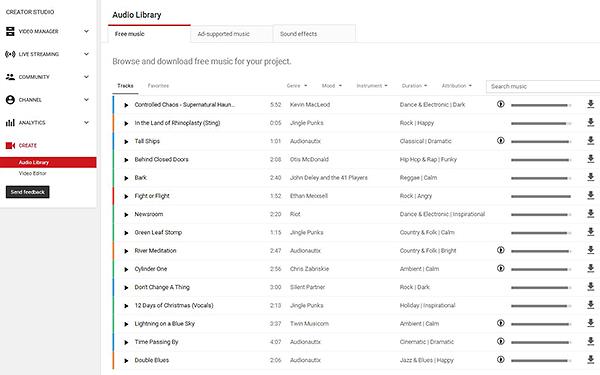Play Cylinder One track

point(126,269)
